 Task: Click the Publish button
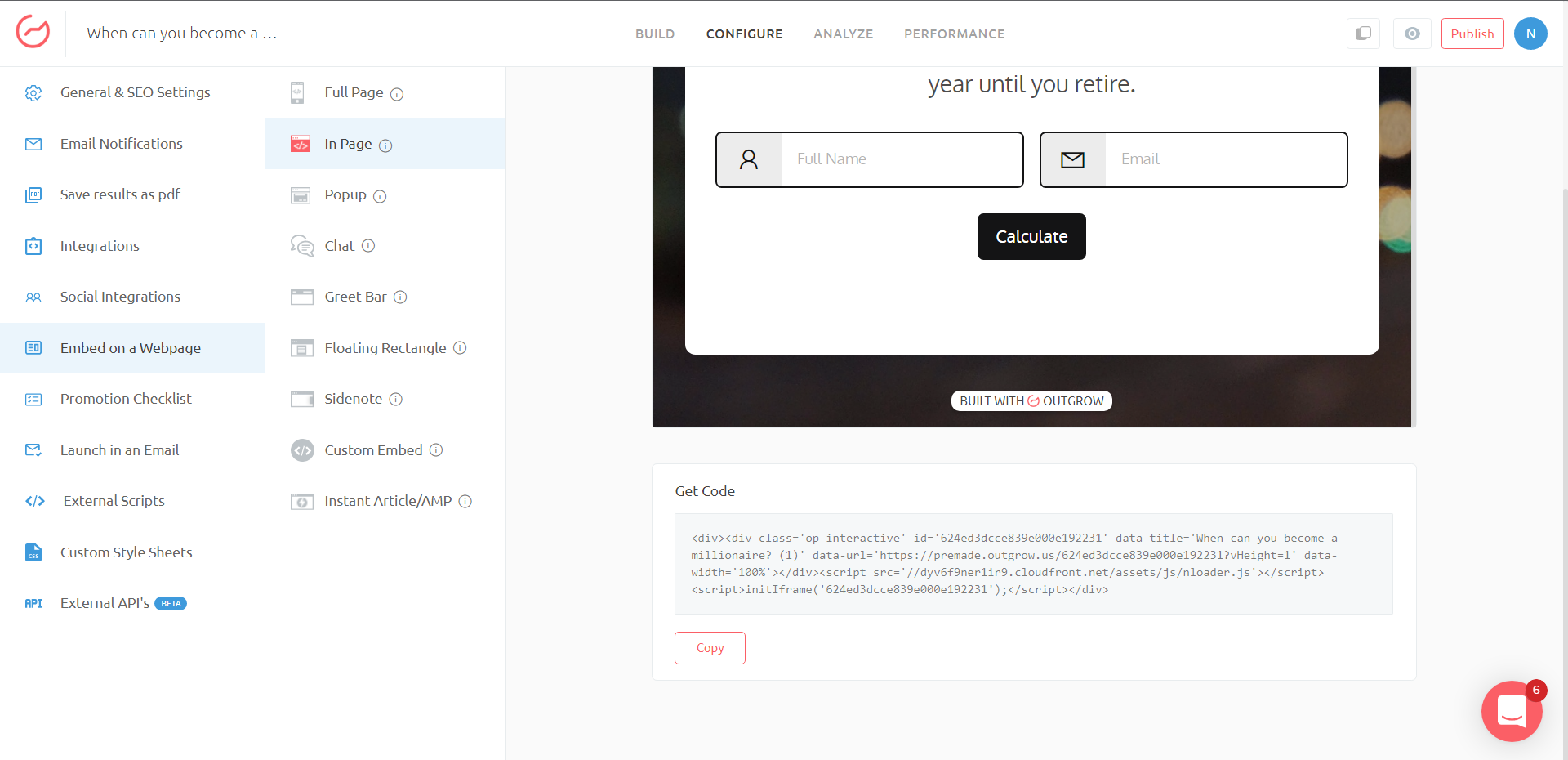(1472, 34)
